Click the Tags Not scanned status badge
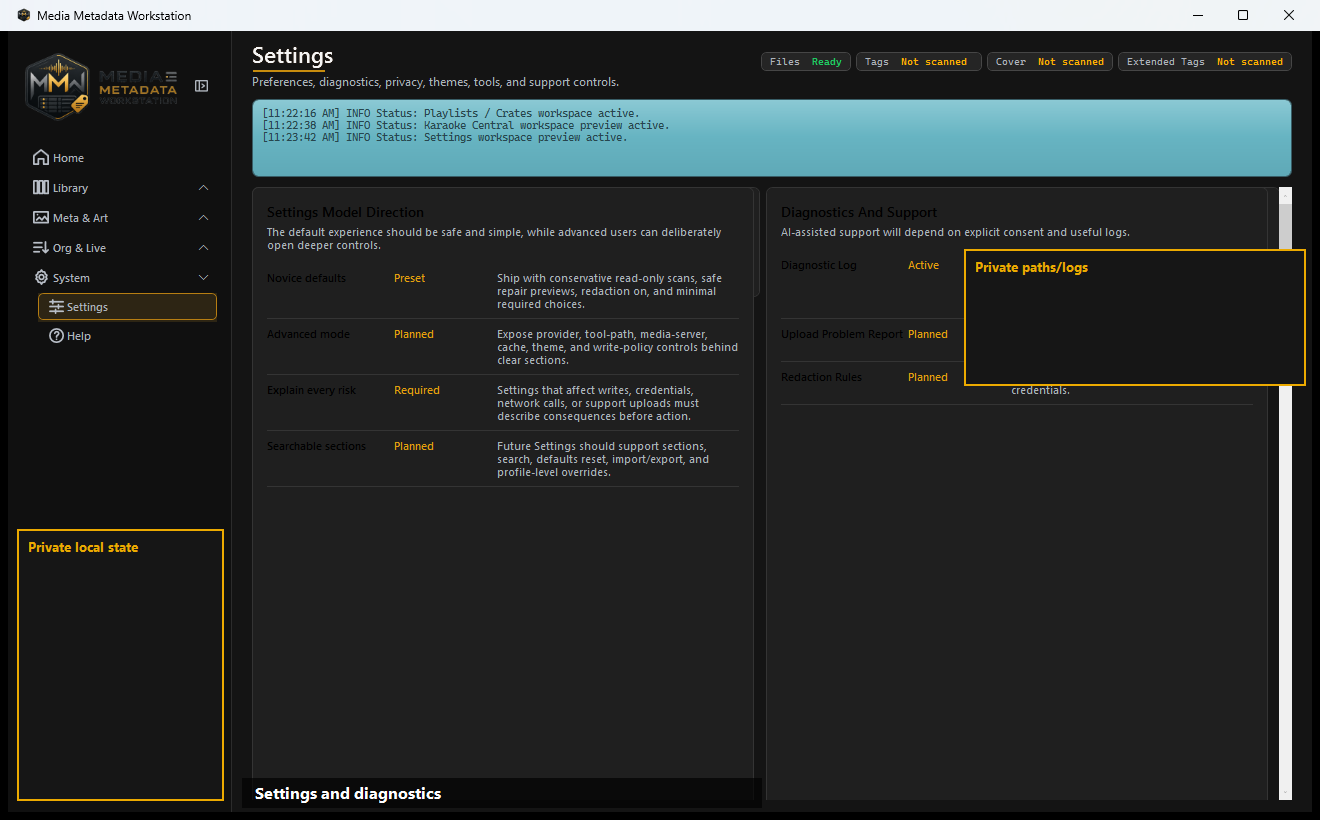 pos(918,62)
